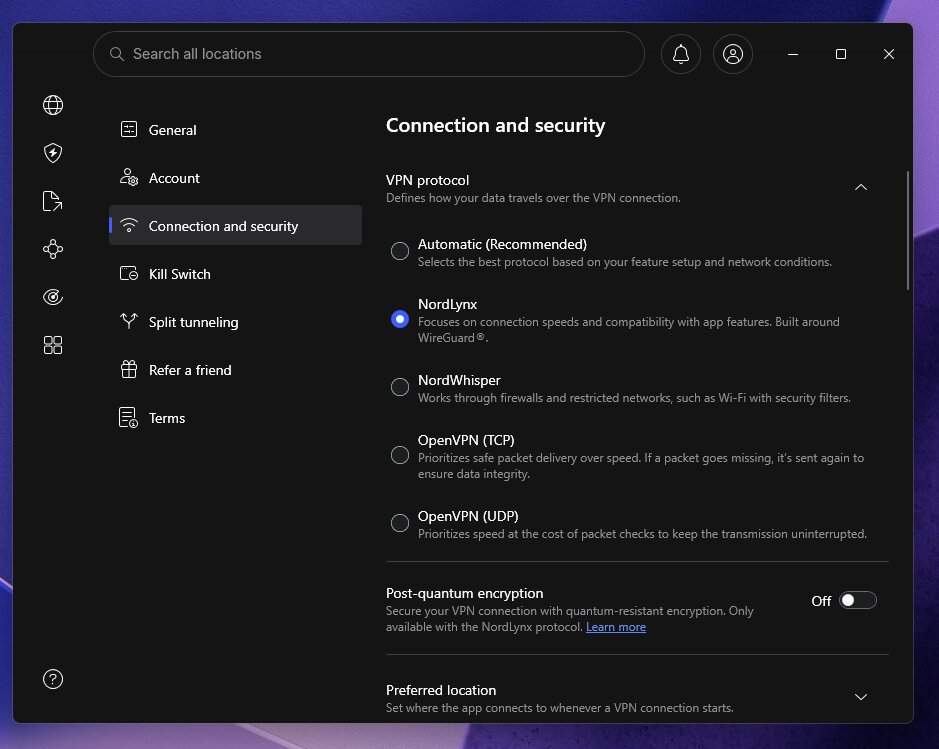Screen dimensions: 939x749
Task: Click the Split tunneling fork icon
Action: coord(129,321)
